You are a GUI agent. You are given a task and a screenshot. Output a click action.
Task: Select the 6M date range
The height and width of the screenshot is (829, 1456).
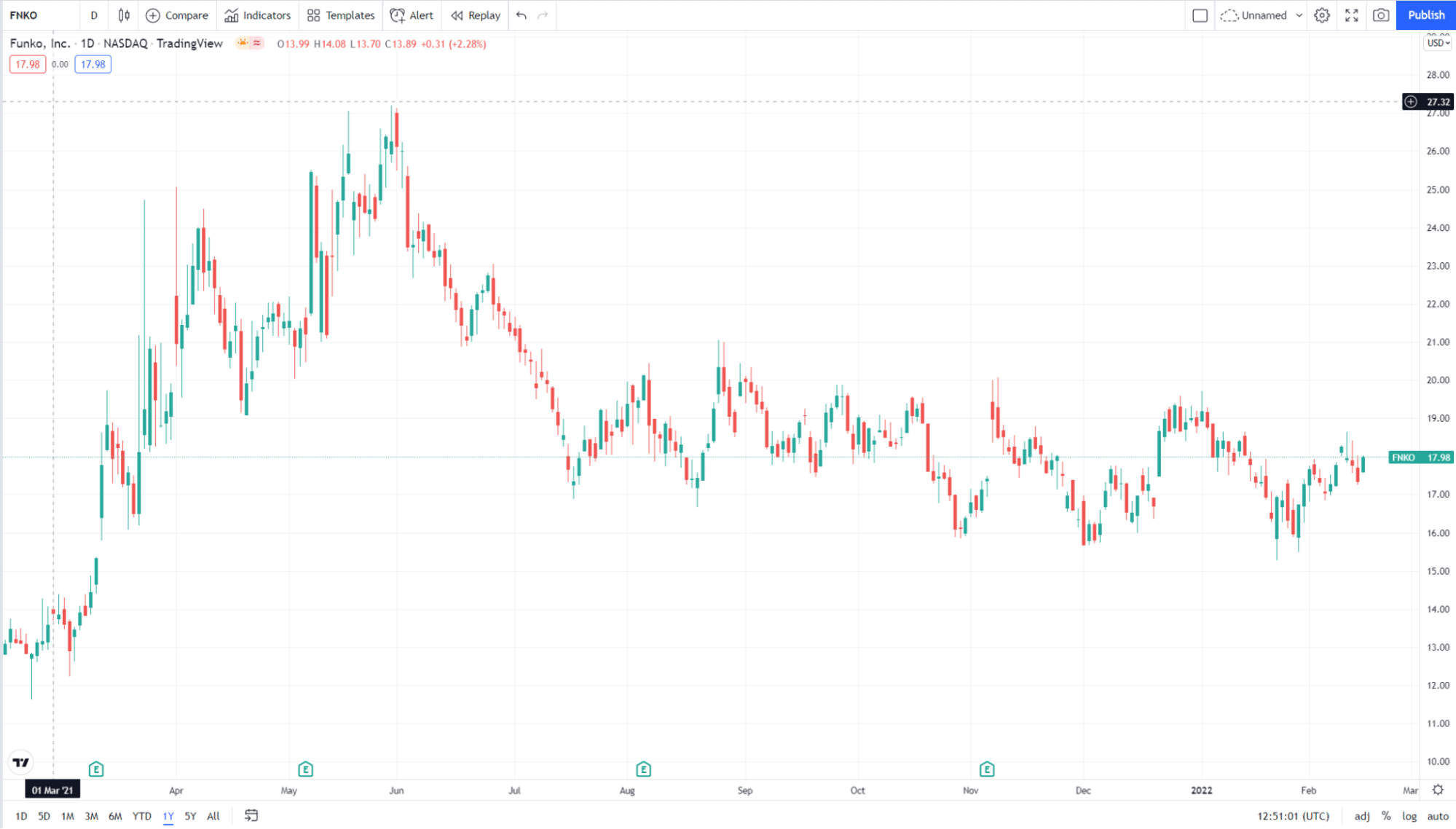(x=115, y=816)
